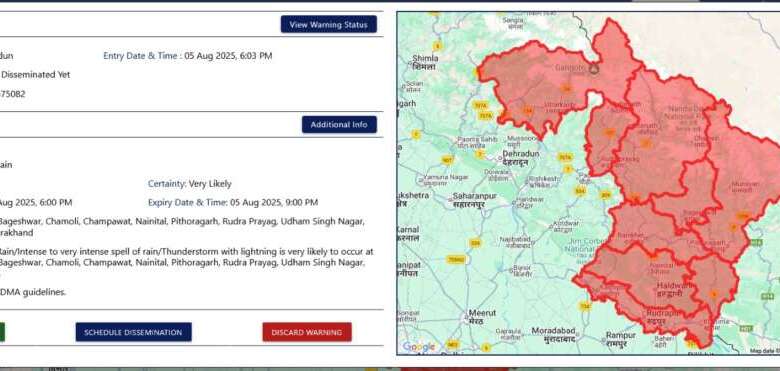Click the Dehradun city label on map
The height and width of the screenshot is (371, 780).
[521, 158]
